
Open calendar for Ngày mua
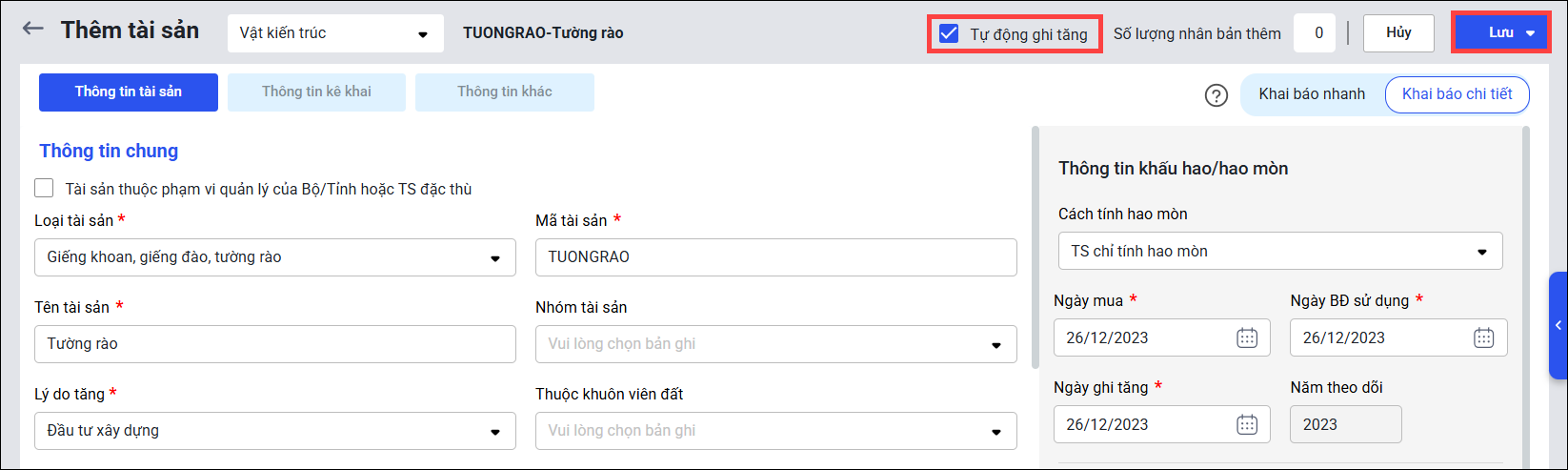pos(1247,337)
